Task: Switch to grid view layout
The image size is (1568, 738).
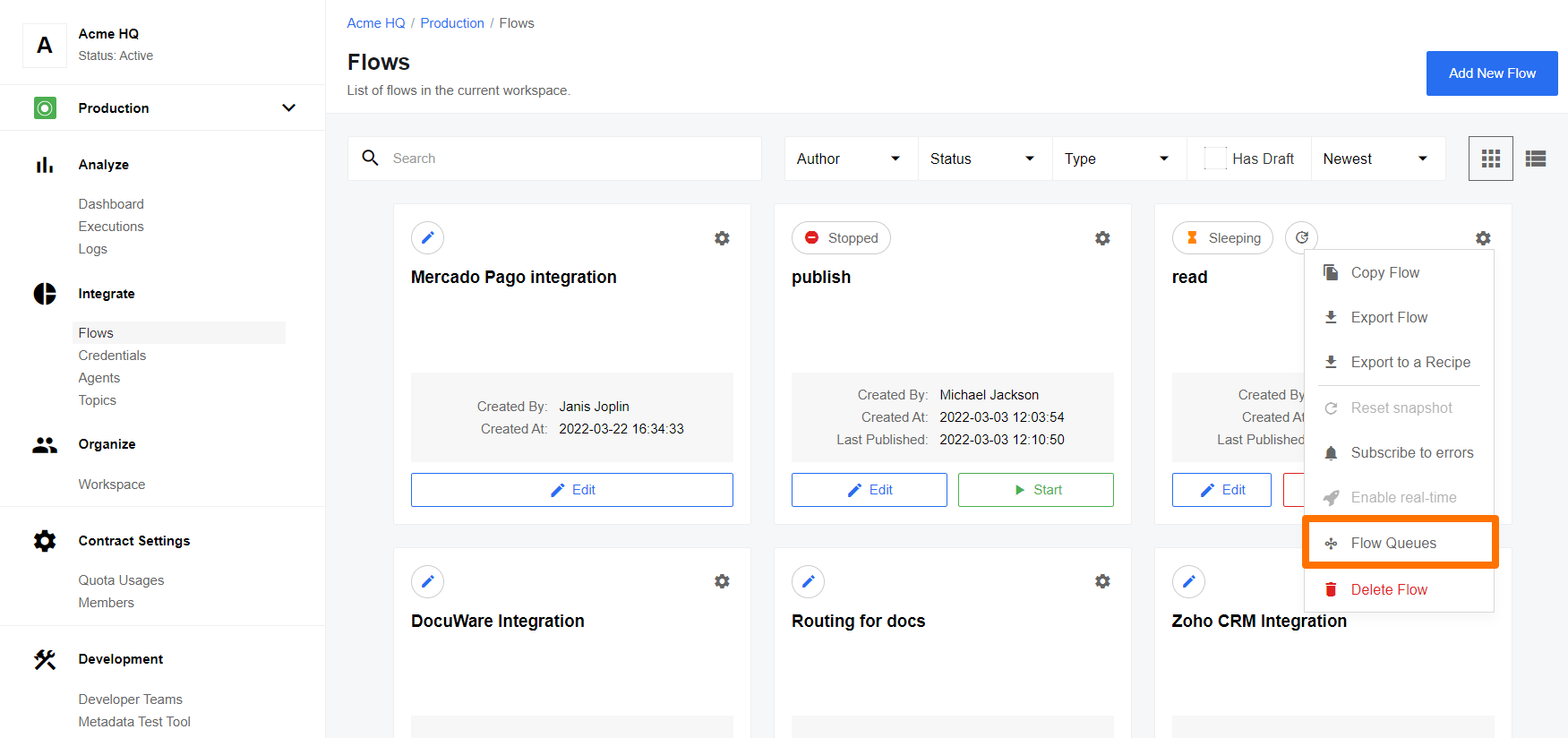Action: (1491, 159)
